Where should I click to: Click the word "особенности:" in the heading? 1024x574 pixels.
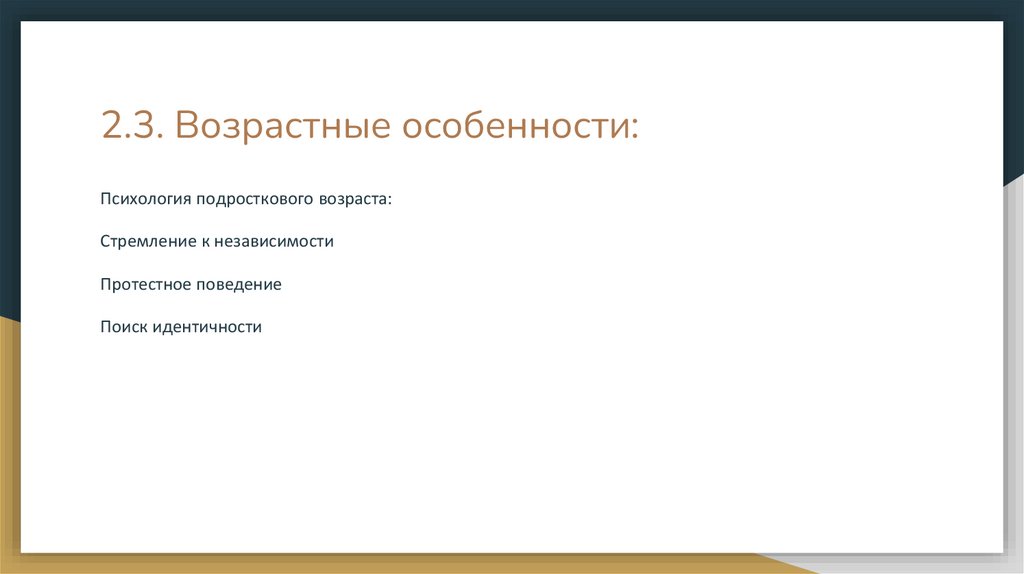click(x=520, y=125)
